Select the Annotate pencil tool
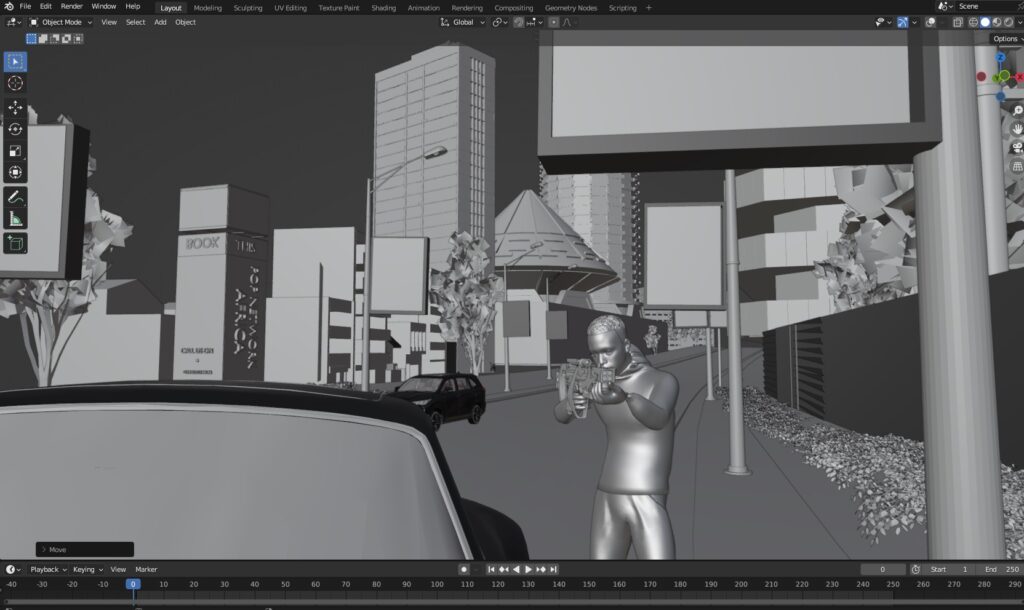 (x=16, y=197)
